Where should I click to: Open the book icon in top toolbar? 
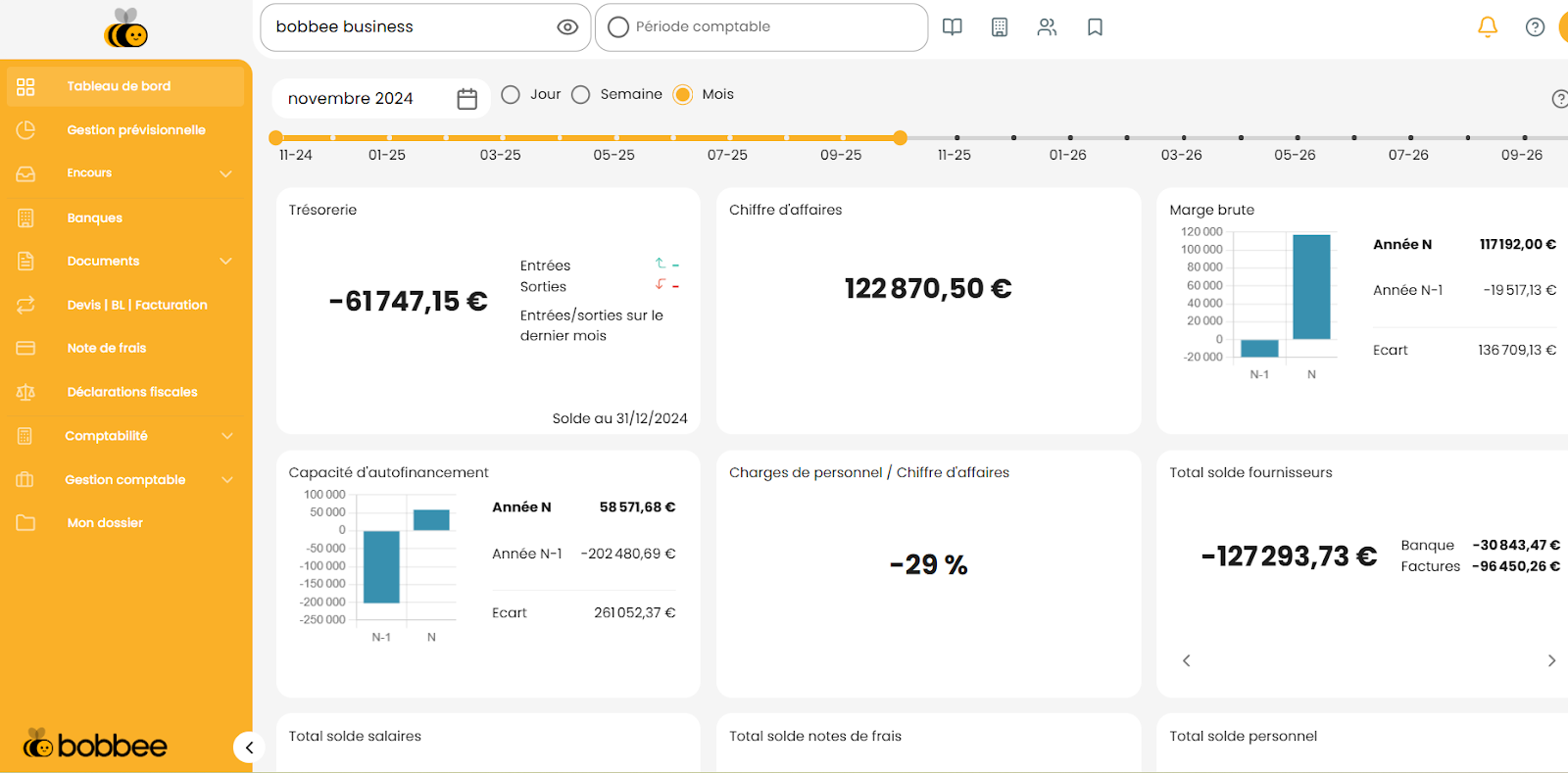tap(952, 27)
